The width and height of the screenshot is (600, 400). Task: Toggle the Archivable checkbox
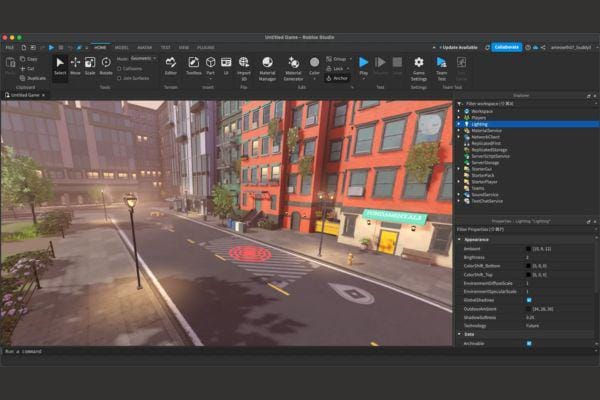click(x=529, y=344)
